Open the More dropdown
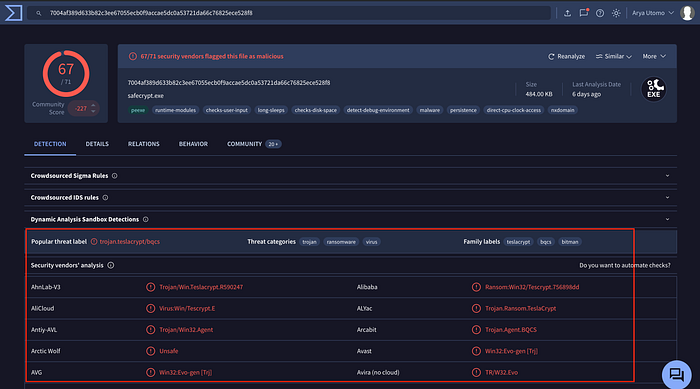 [654, 56]
